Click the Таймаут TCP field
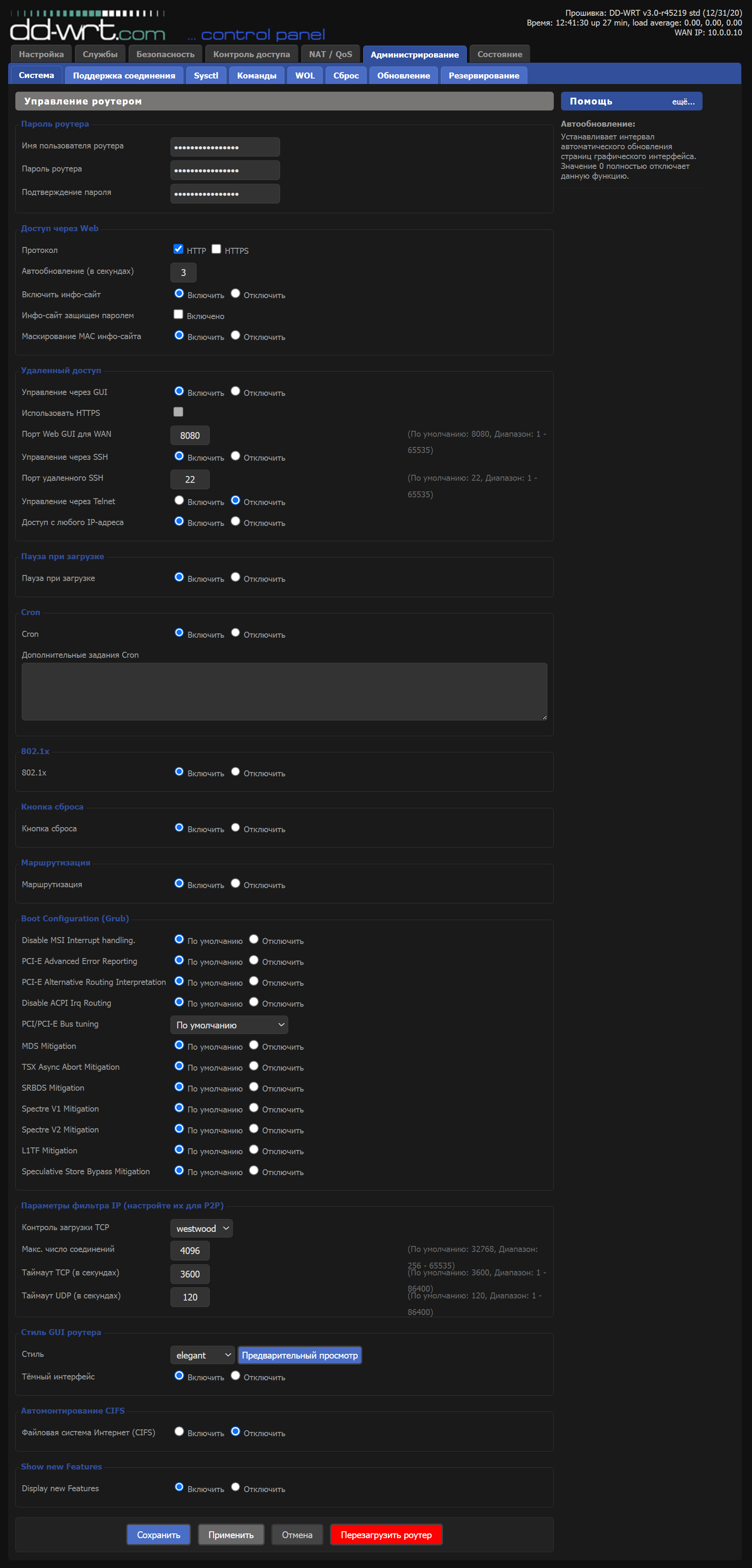Viewport: 752px width, 1568px height. pyautogui.click(x=190, y=1274)
